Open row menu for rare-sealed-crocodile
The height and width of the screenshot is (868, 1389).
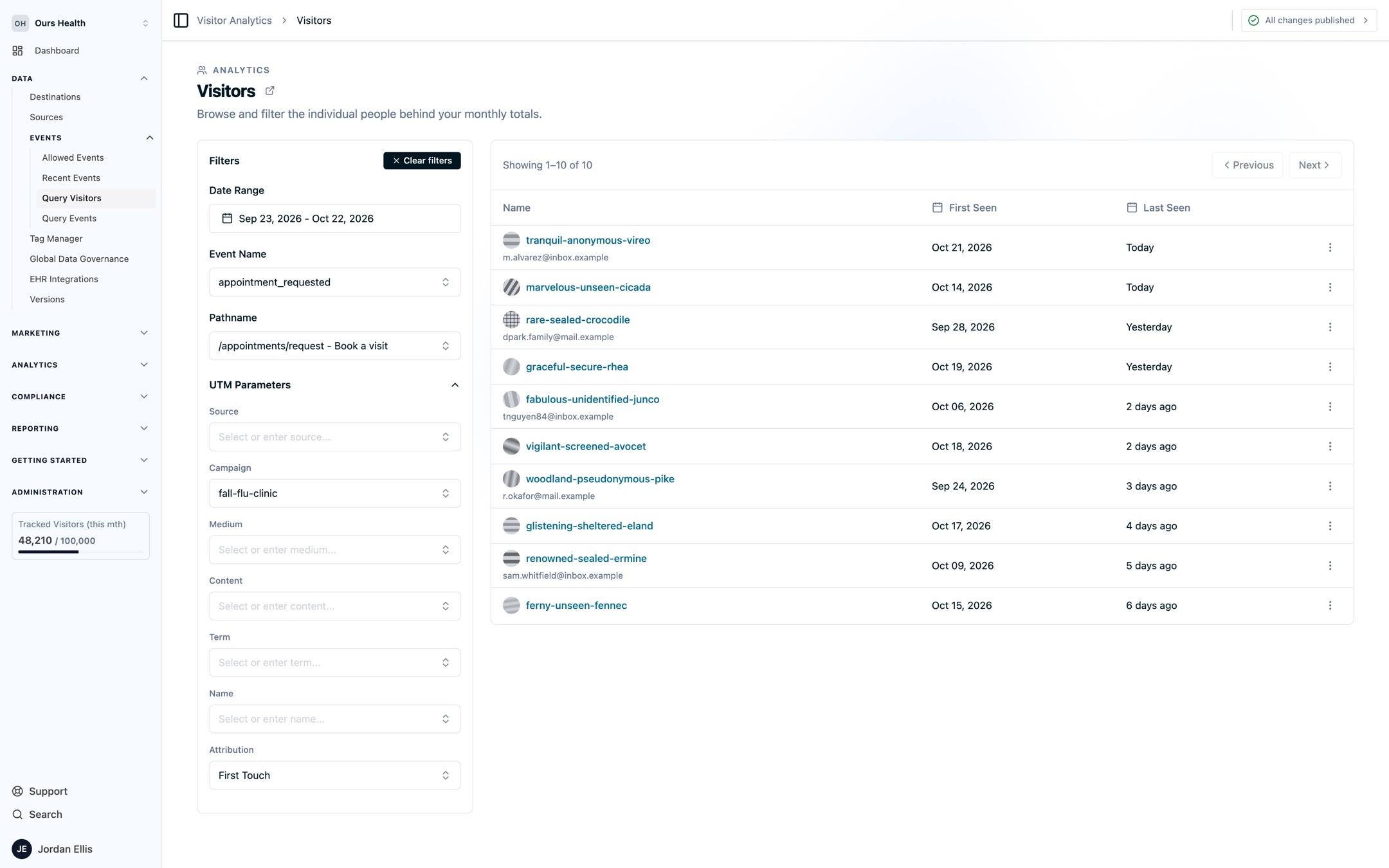pos(1330,327)
